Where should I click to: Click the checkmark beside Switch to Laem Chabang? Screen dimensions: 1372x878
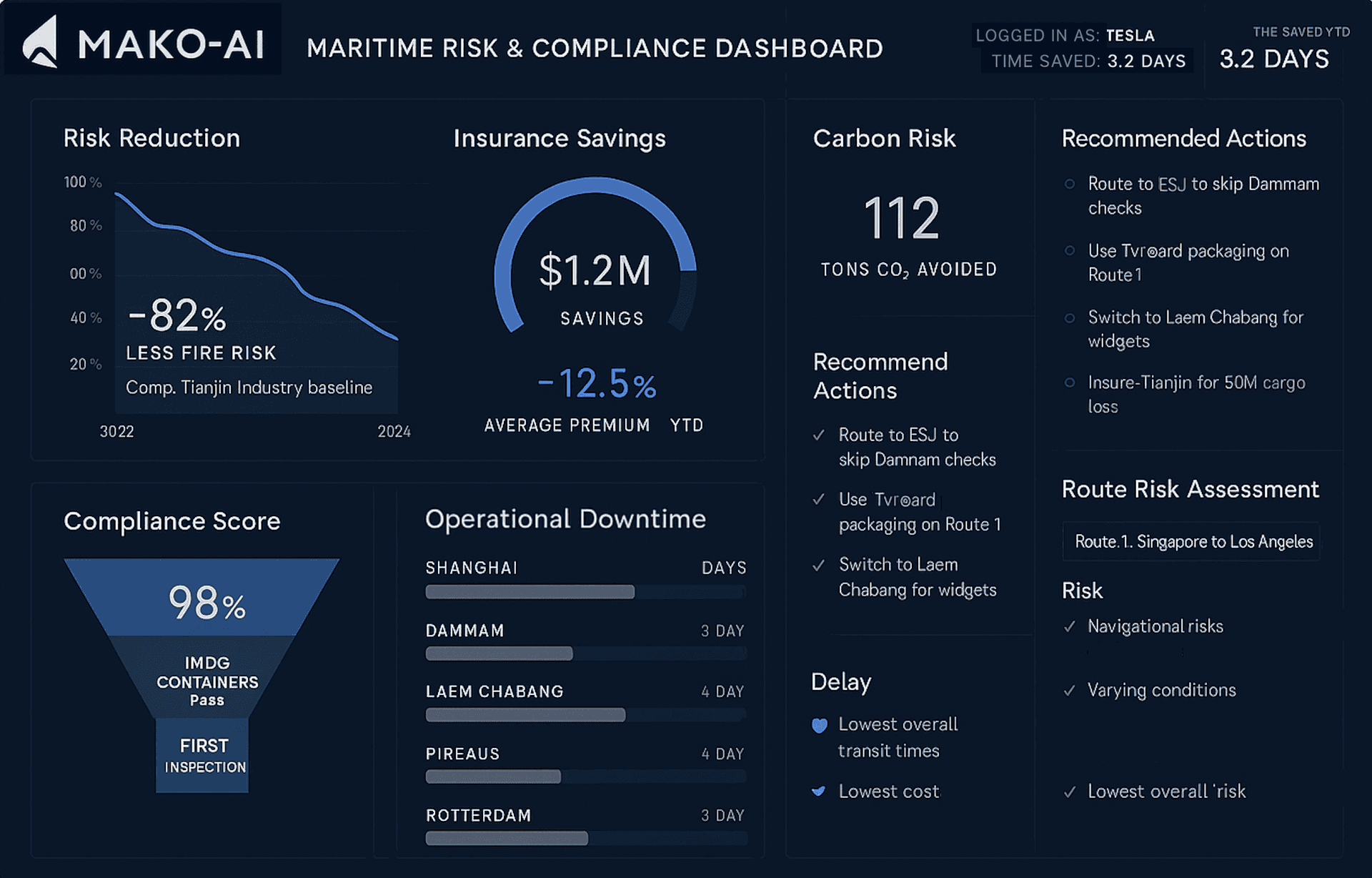(x=819, y=565)
